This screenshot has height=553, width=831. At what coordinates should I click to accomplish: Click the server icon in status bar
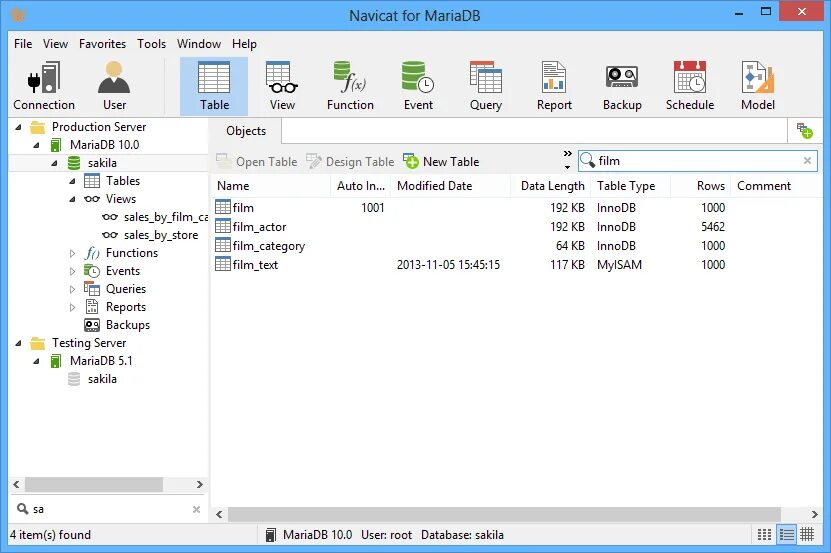click(271, 535)
